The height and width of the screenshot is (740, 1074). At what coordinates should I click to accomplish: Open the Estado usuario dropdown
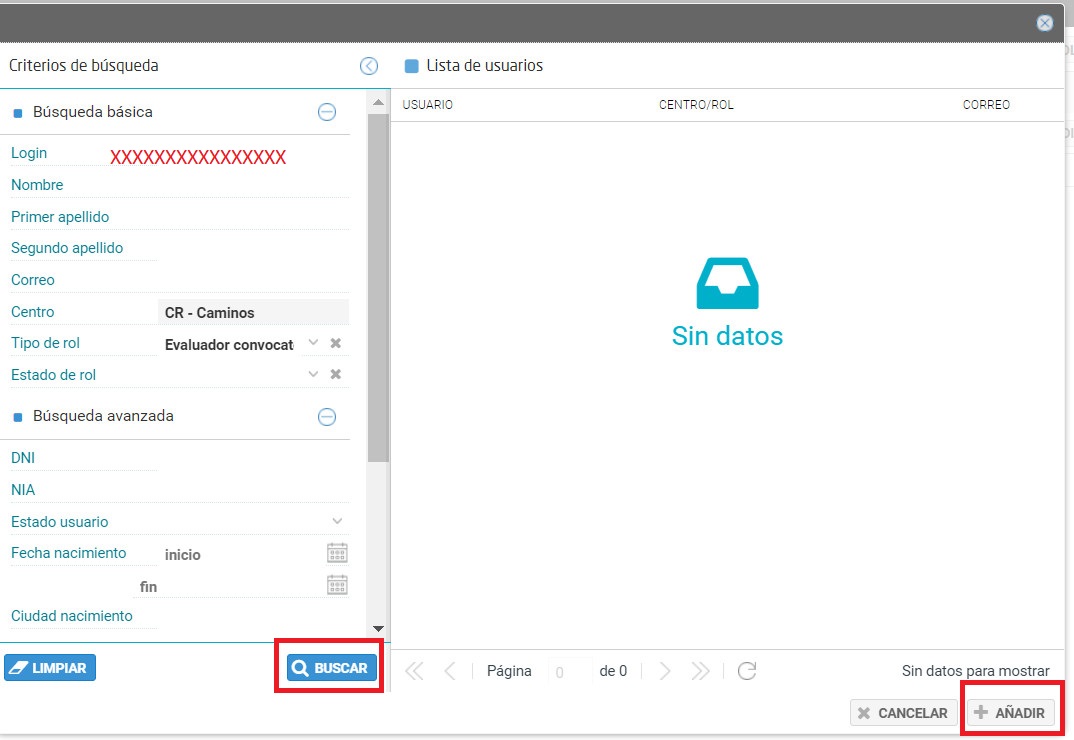pos(337,521)
